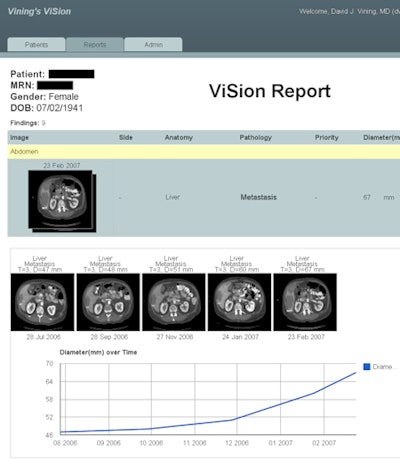The image size is (400, 460).
Task: Click the Priority column header
Action: point(327,137)
